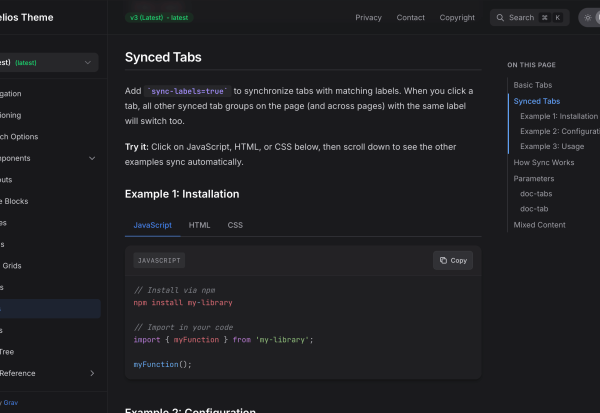
Task: Switch to the HTML tab
Action: 199,225
